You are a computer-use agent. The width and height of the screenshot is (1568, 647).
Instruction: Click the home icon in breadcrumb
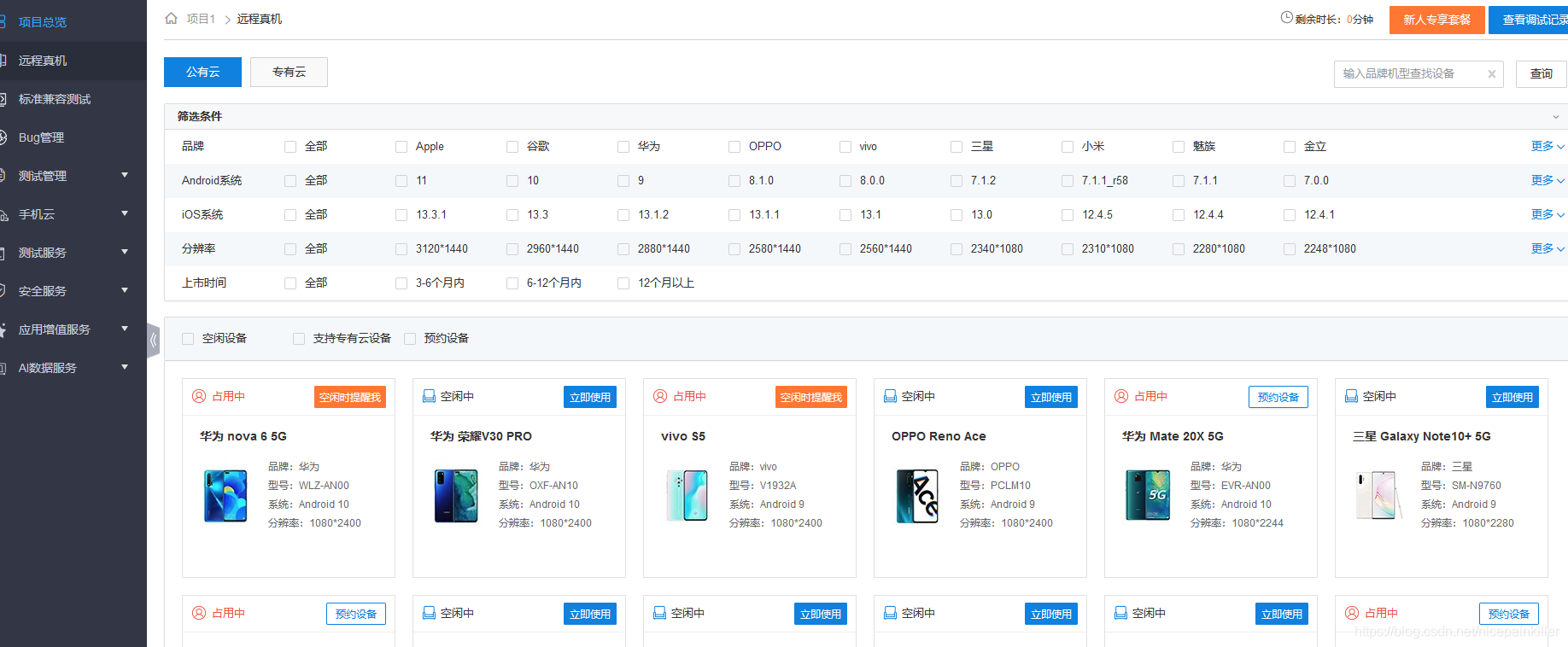click(x=171, y=18)
